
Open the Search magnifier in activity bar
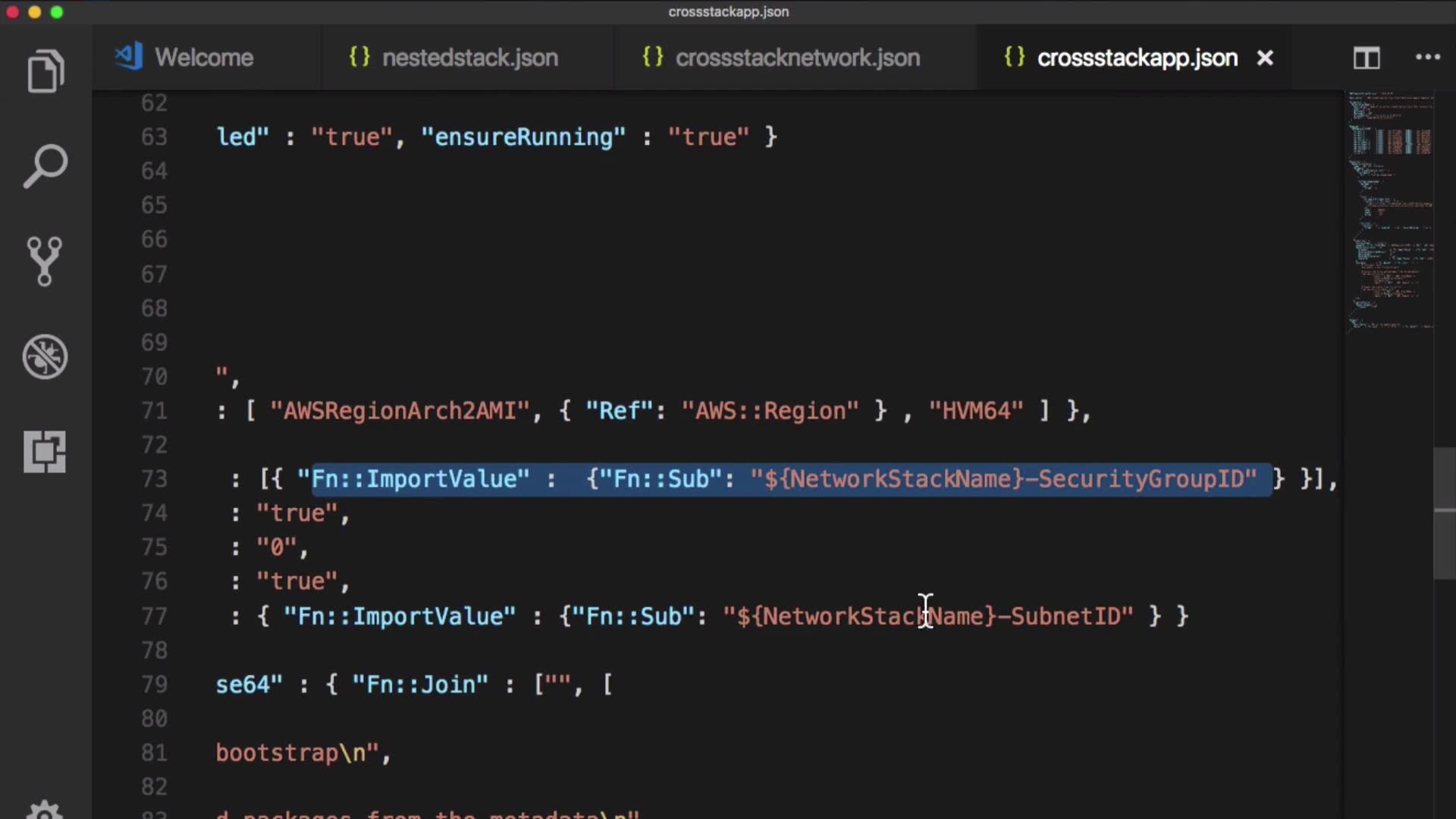pos(45,166)
